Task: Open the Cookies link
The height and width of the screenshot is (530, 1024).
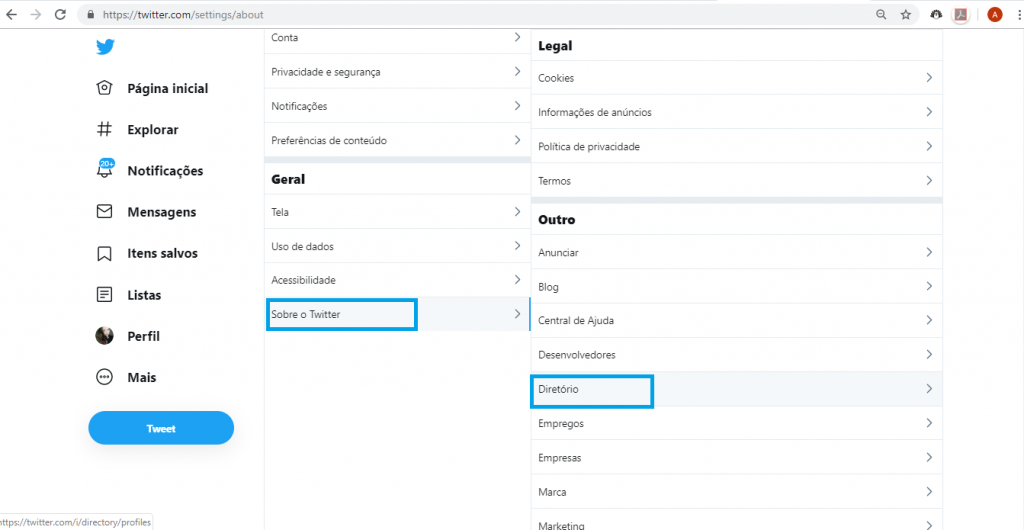Action: [x=737, y=78]
